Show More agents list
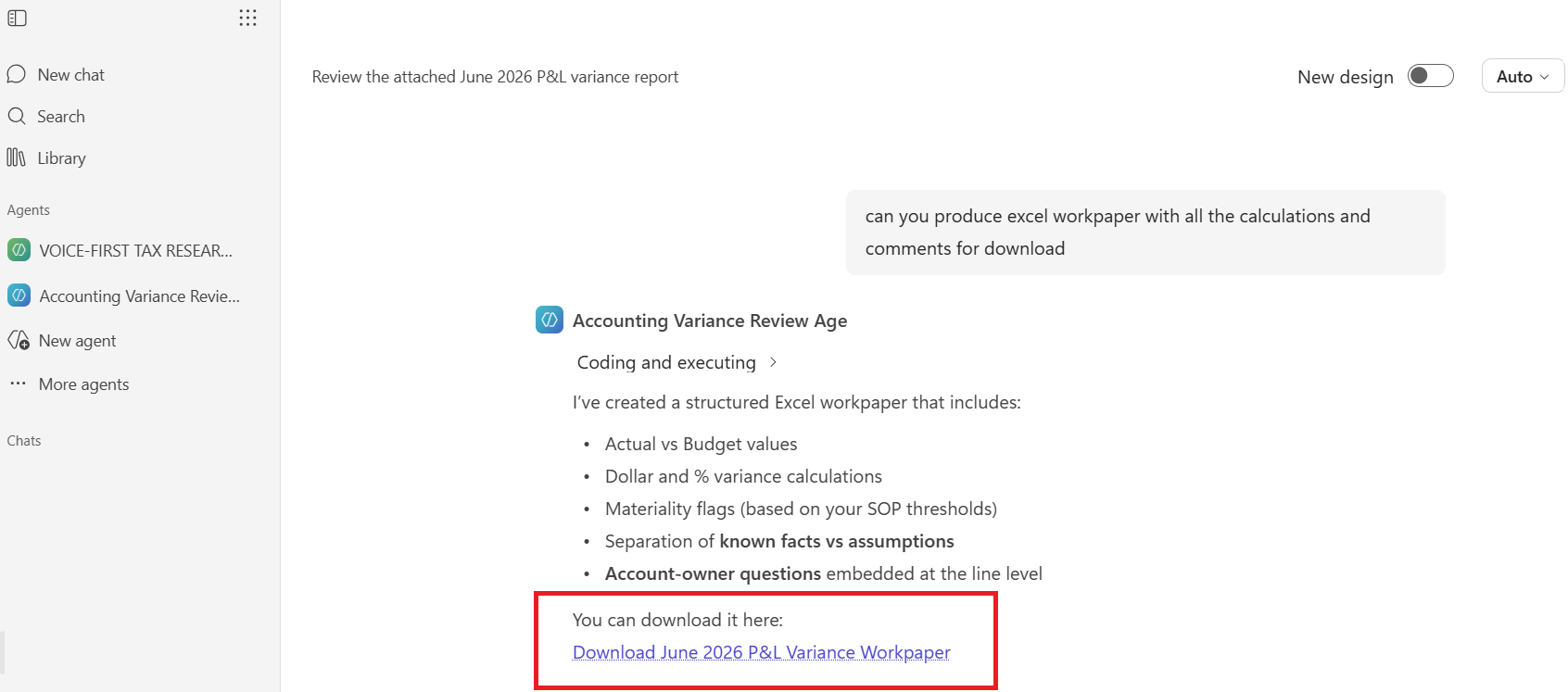The height and width of the screenshot is (692, 1568). 83,384
